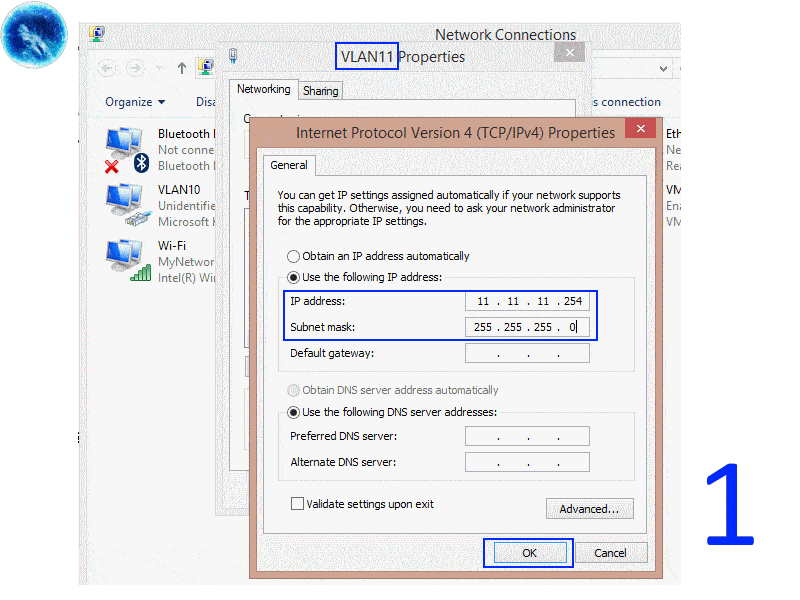Screen dimensions: 800x600
Task: Click the back navigation arrow
Action: (x=106, y=68)
